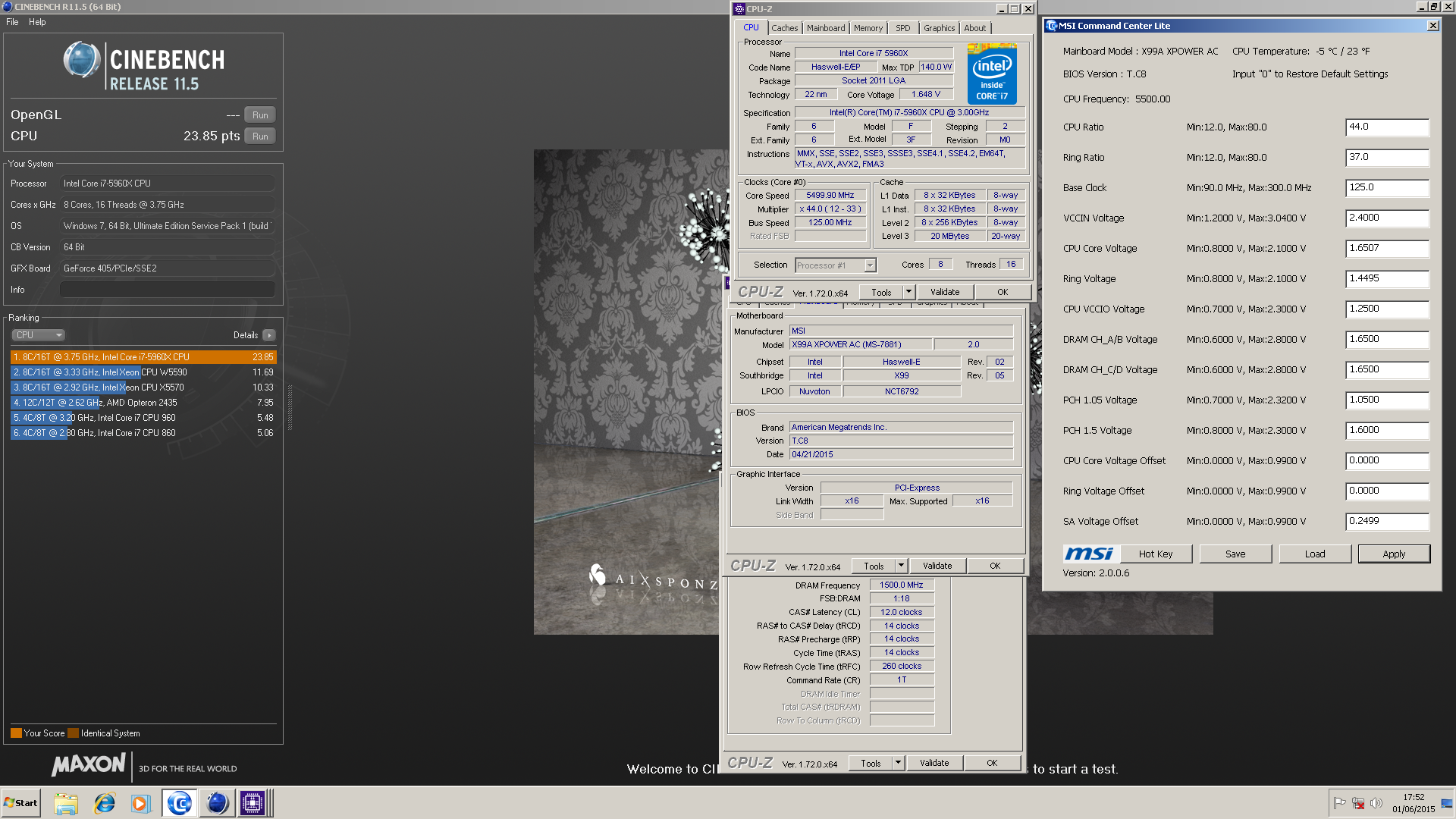Image resolution: width=1456 pixels, height=819 pixels.
Task: Select ranking row AMD Opteron 2435
Action: pyautogui.click(x=143, y=403)
